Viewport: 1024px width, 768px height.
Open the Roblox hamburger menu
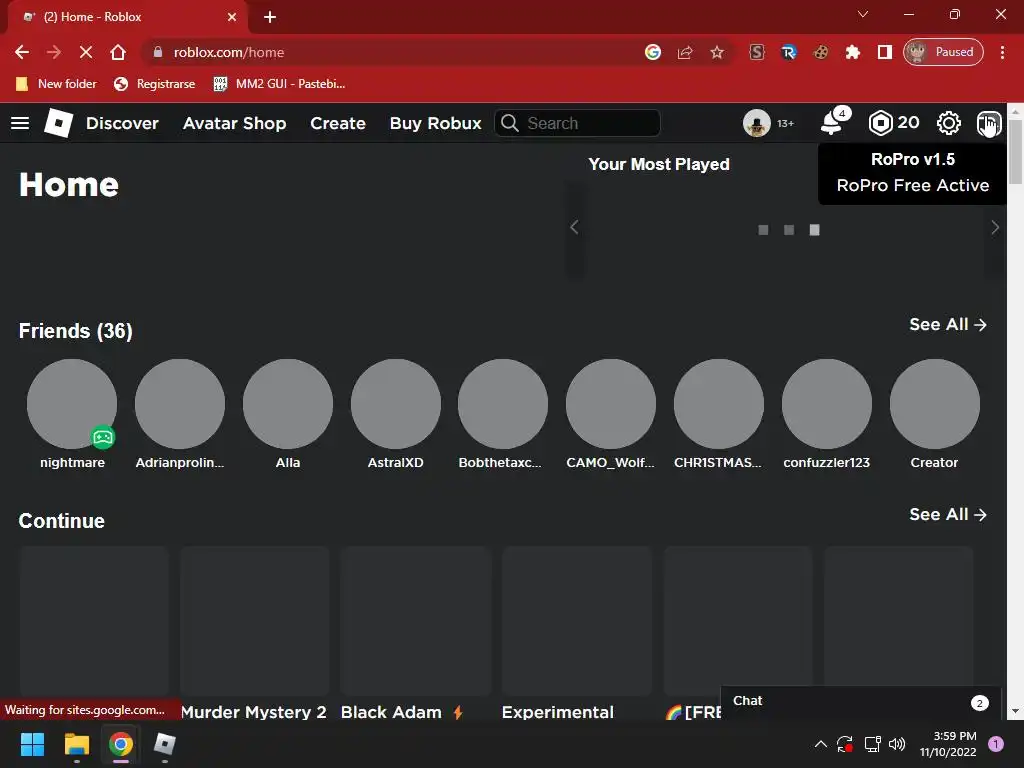[20, 123]
